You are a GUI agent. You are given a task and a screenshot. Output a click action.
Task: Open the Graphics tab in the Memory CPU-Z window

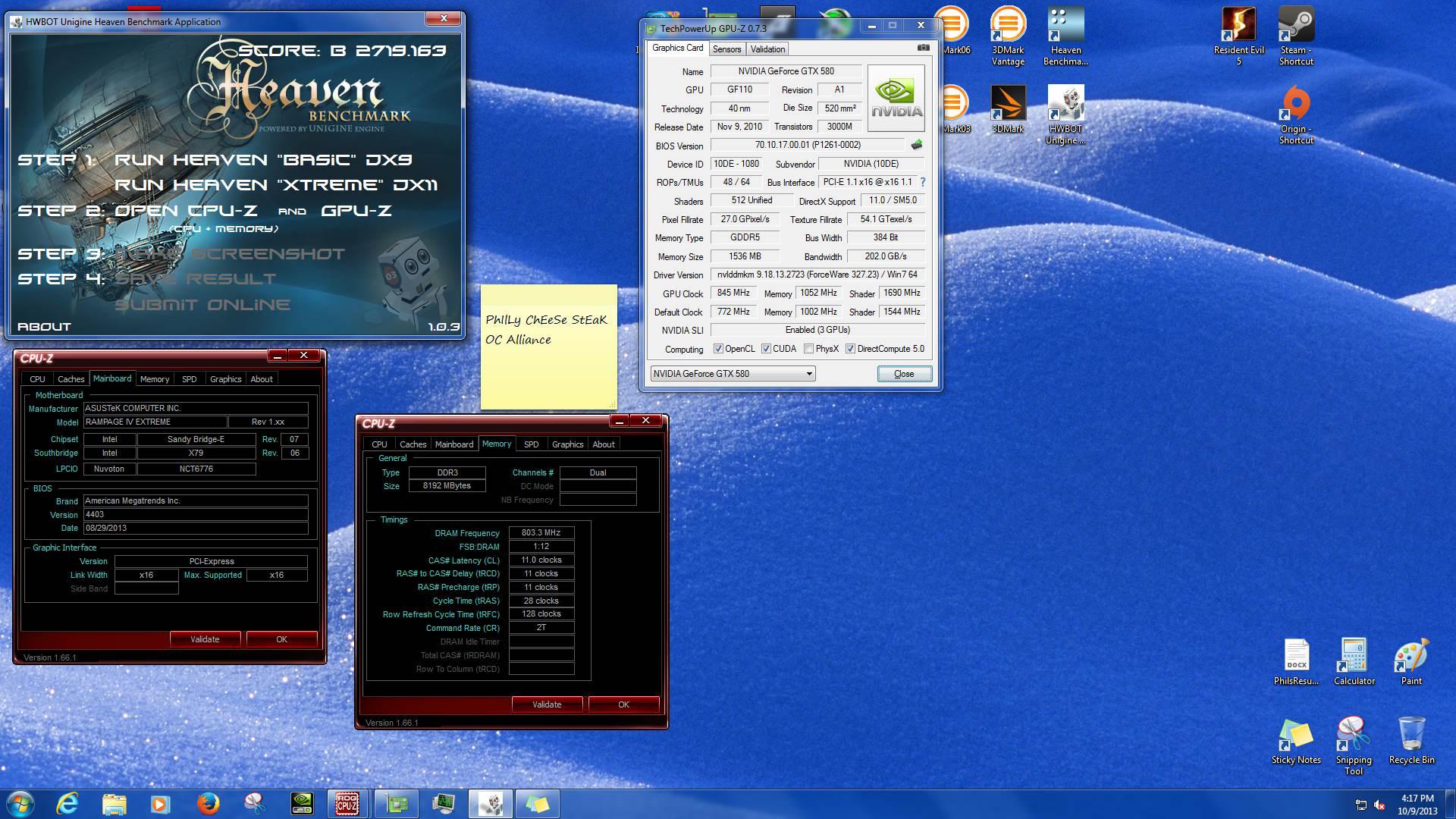pos(567,444)
